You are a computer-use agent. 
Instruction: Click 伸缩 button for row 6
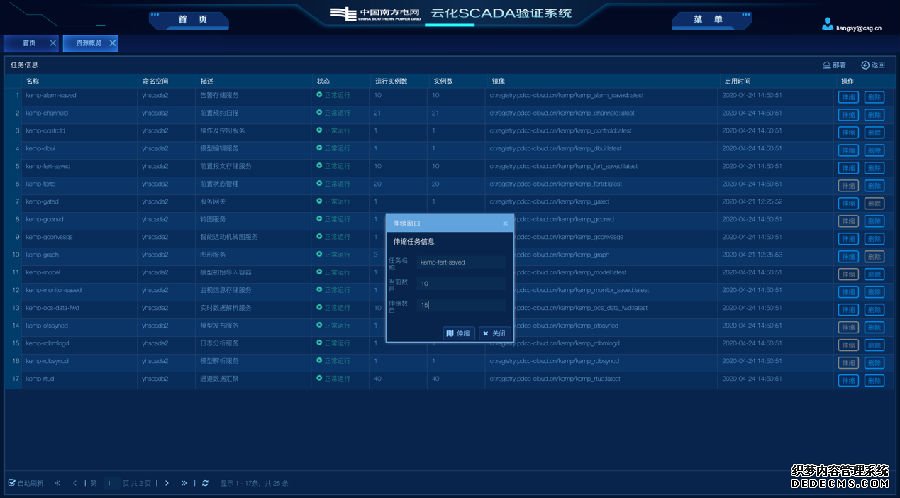848,186
